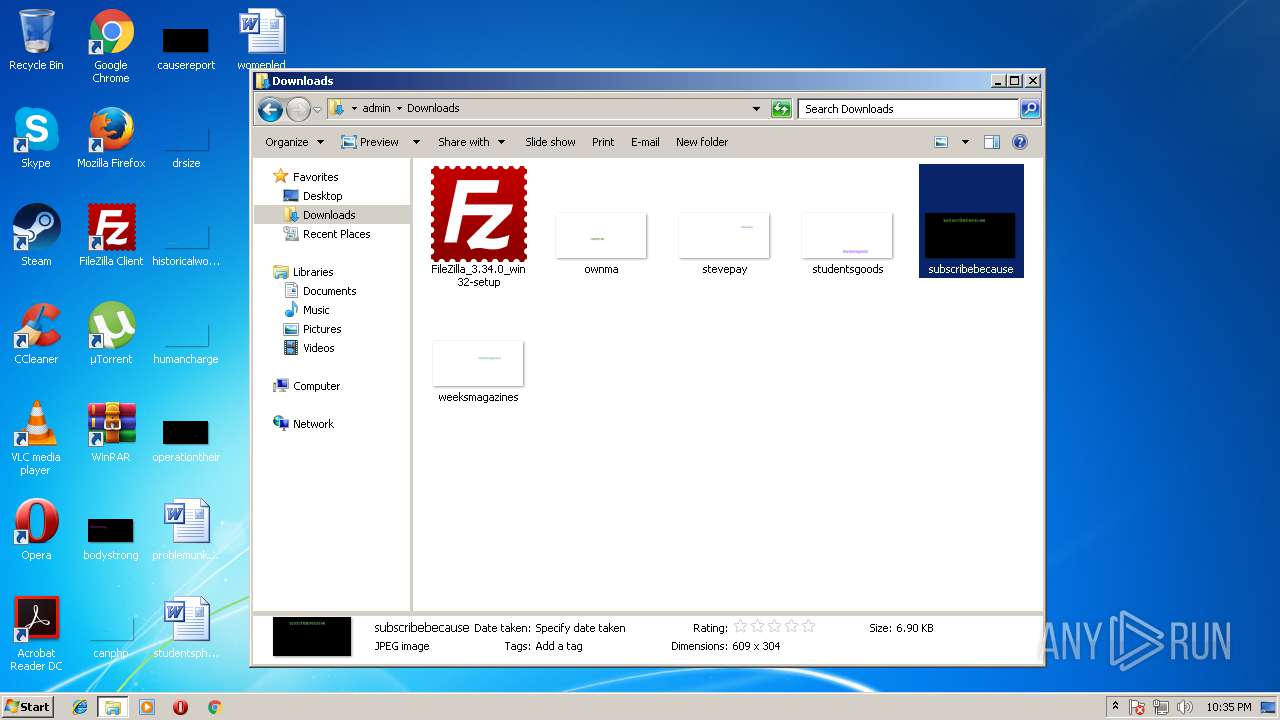Launch the WinRAR desktop shortcut

point(111,432)
